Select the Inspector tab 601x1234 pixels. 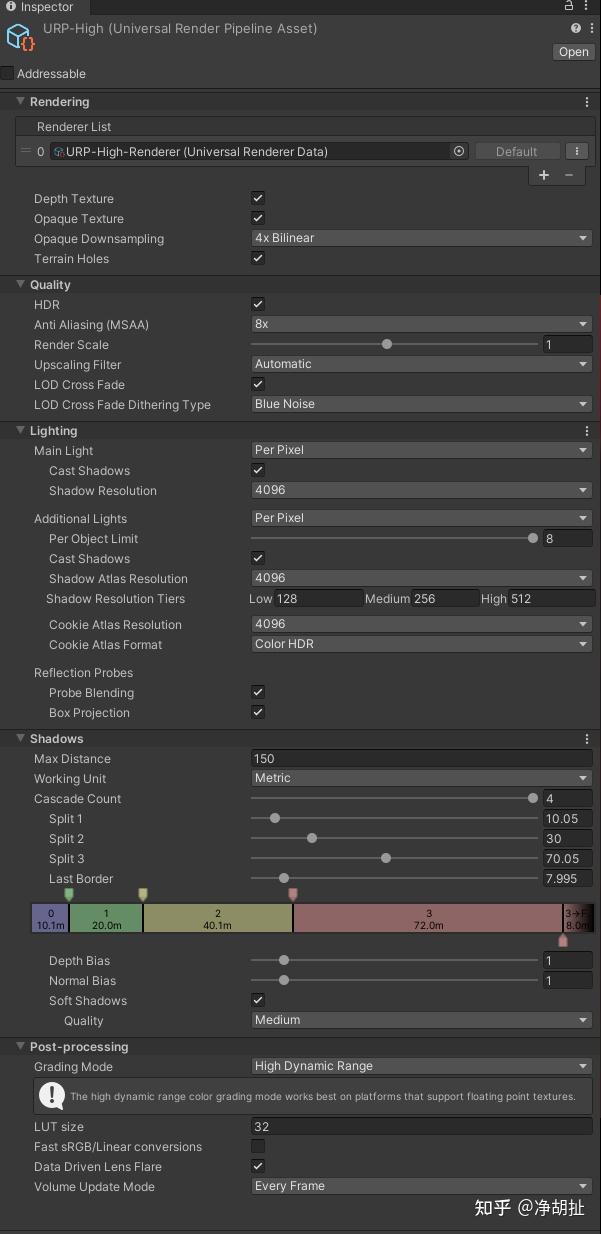click(40, 7)
